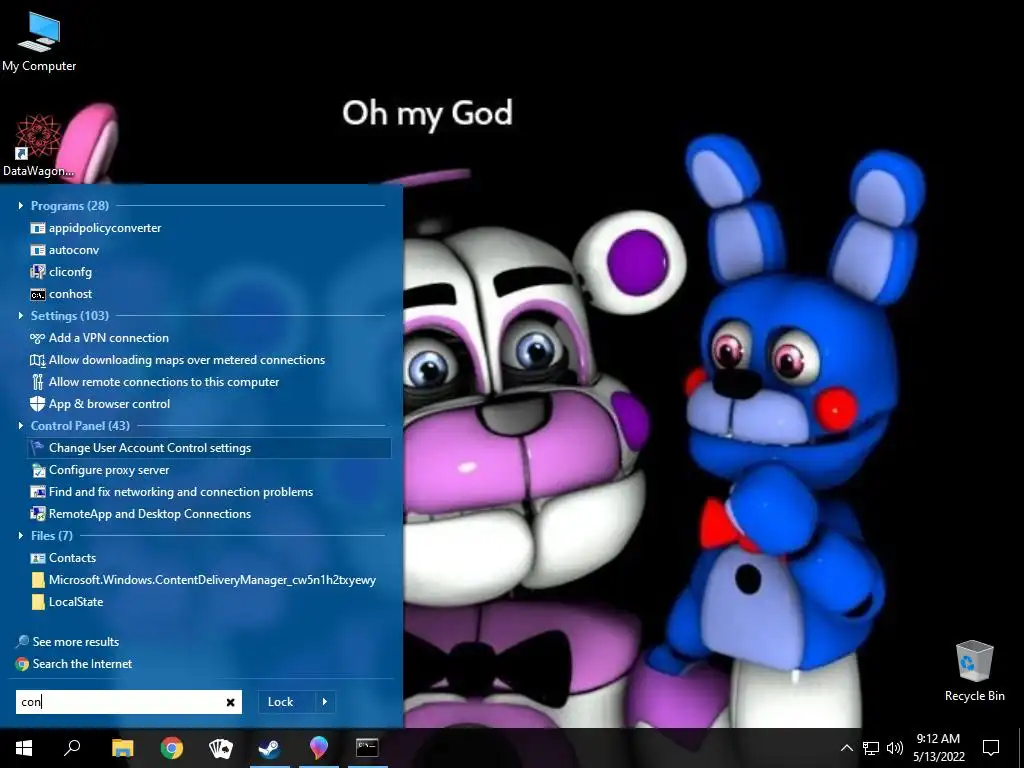Open the volume speaker tray icon
Screen dimensions: 1024x768
coord(895,748)
